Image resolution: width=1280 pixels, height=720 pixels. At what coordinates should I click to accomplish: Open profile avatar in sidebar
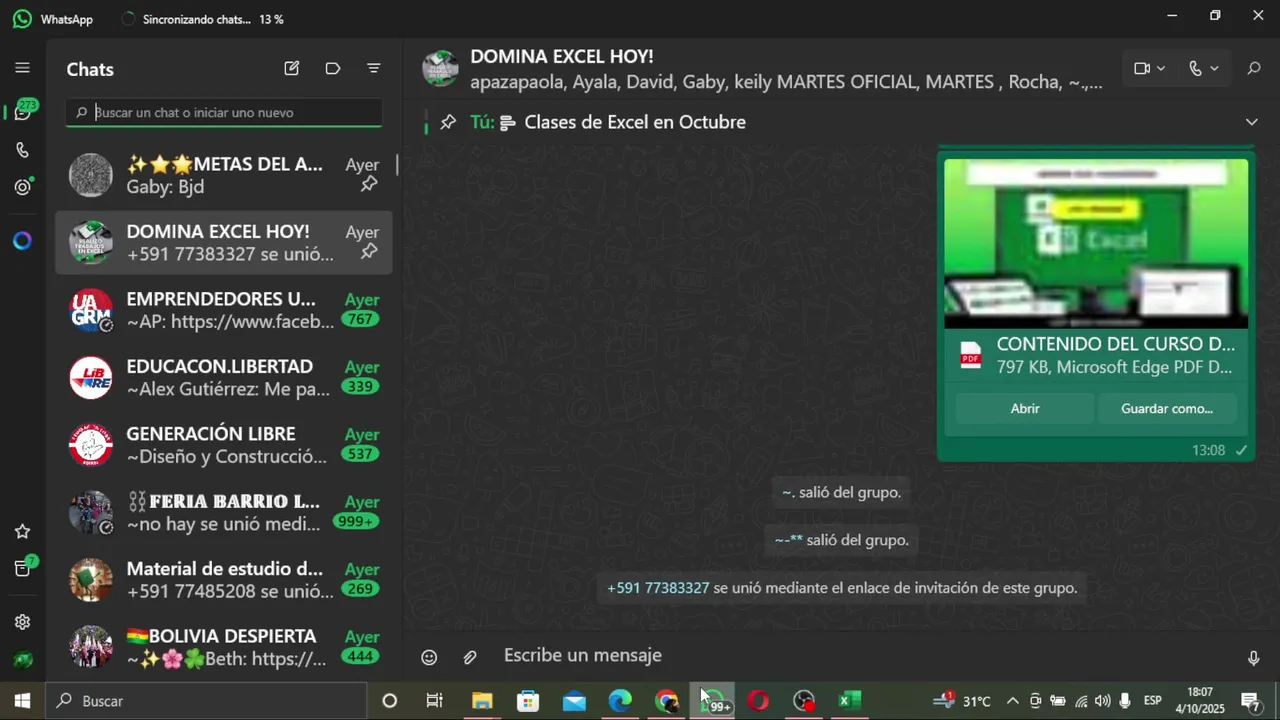pos(22,660)
